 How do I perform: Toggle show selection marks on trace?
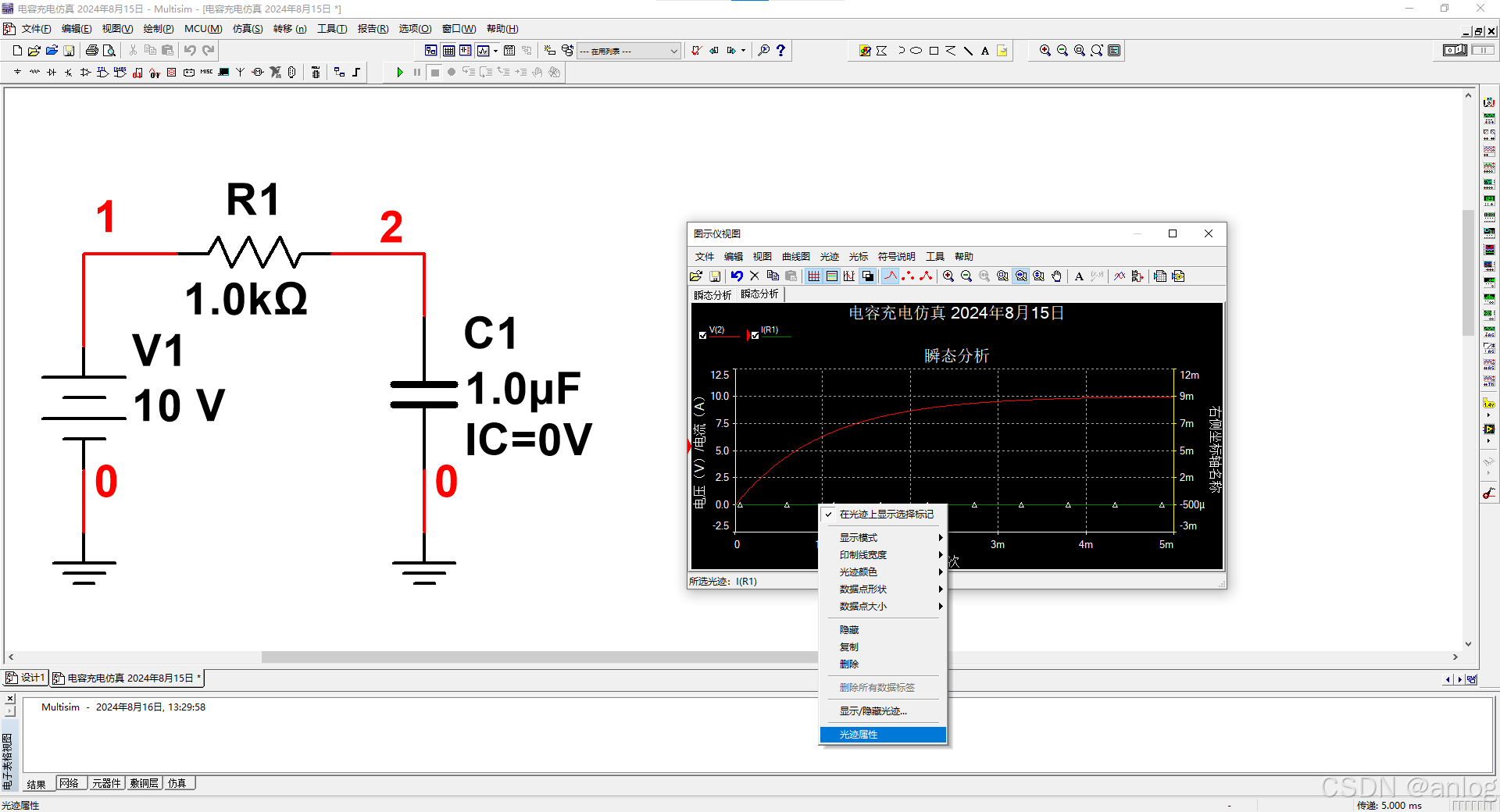point(884,515)
